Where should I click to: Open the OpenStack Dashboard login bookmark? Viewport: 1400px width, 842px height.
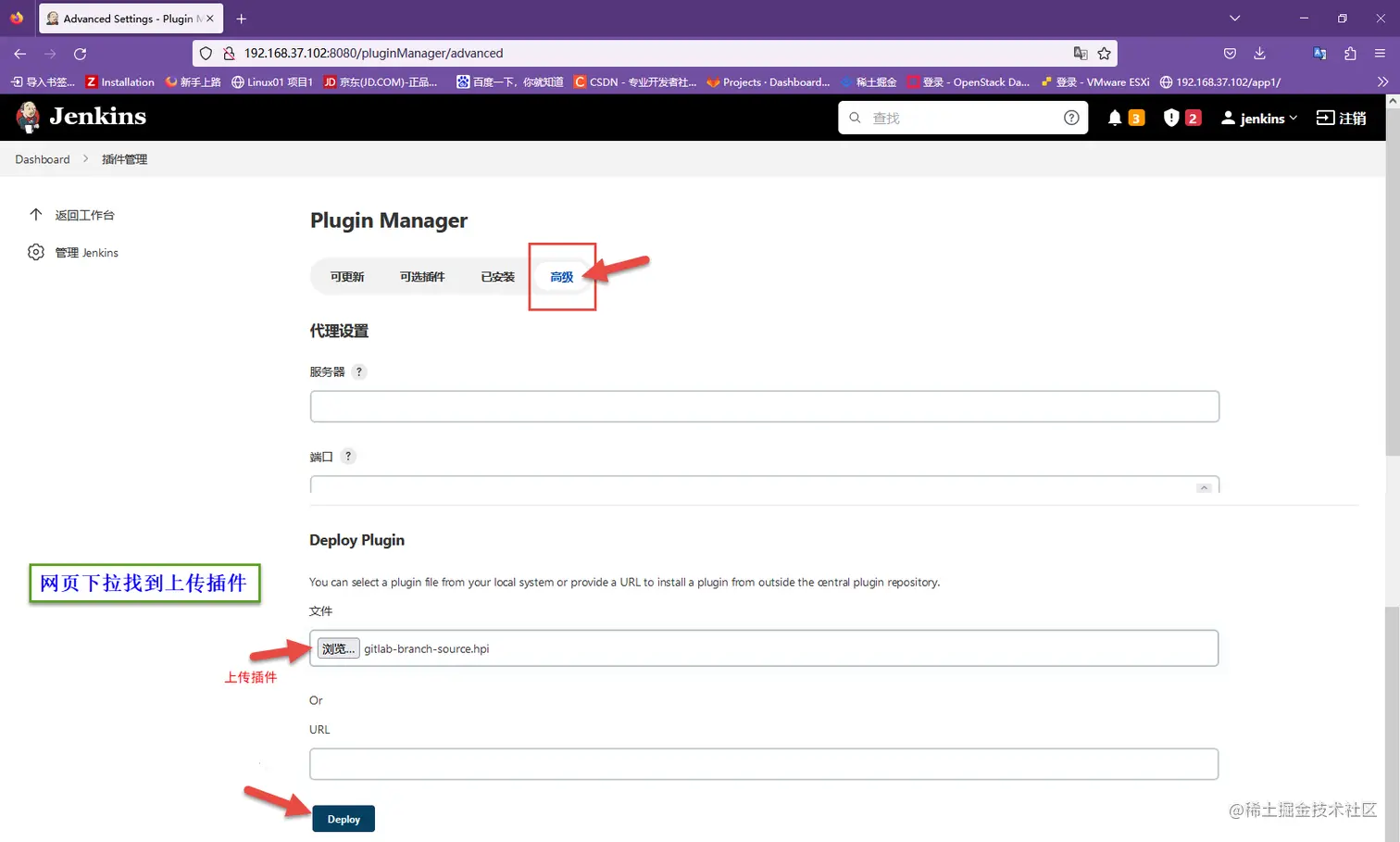click(969, 82)
